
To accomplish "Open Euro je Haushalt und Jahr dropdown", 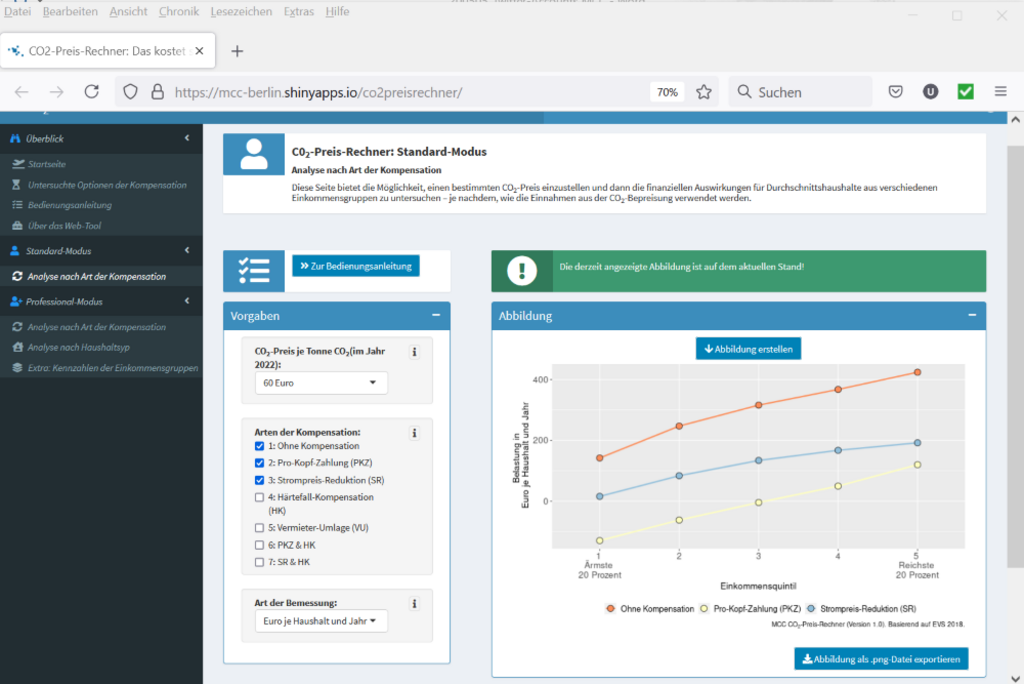I will (x=321, y=621).
